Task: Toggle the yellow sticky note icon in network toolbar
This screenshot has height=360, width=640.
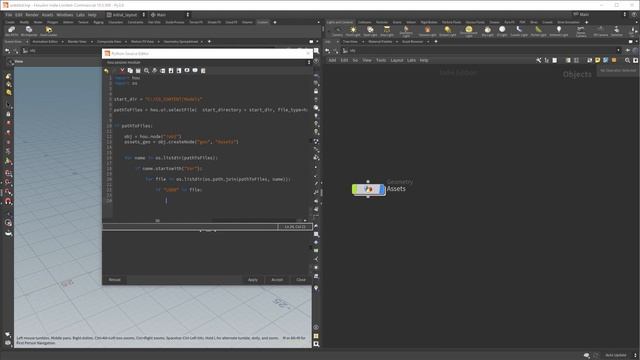Action: tap(598, 60)
